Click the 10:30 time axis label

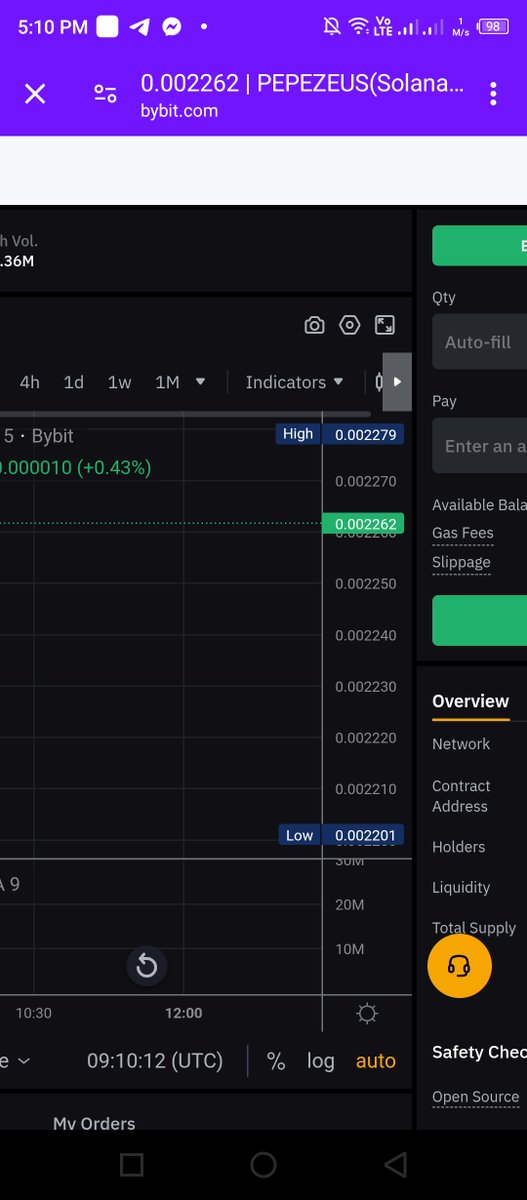33,1013
